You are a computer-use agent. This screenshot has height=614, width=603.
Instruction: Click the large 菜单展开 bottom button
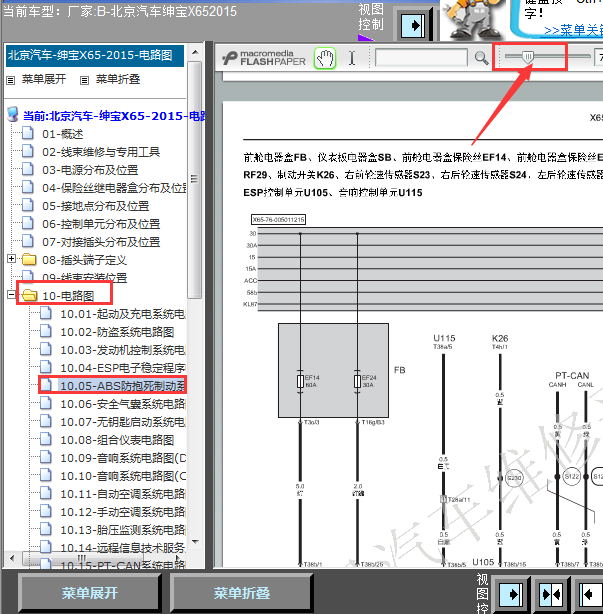tap(89, 593)
